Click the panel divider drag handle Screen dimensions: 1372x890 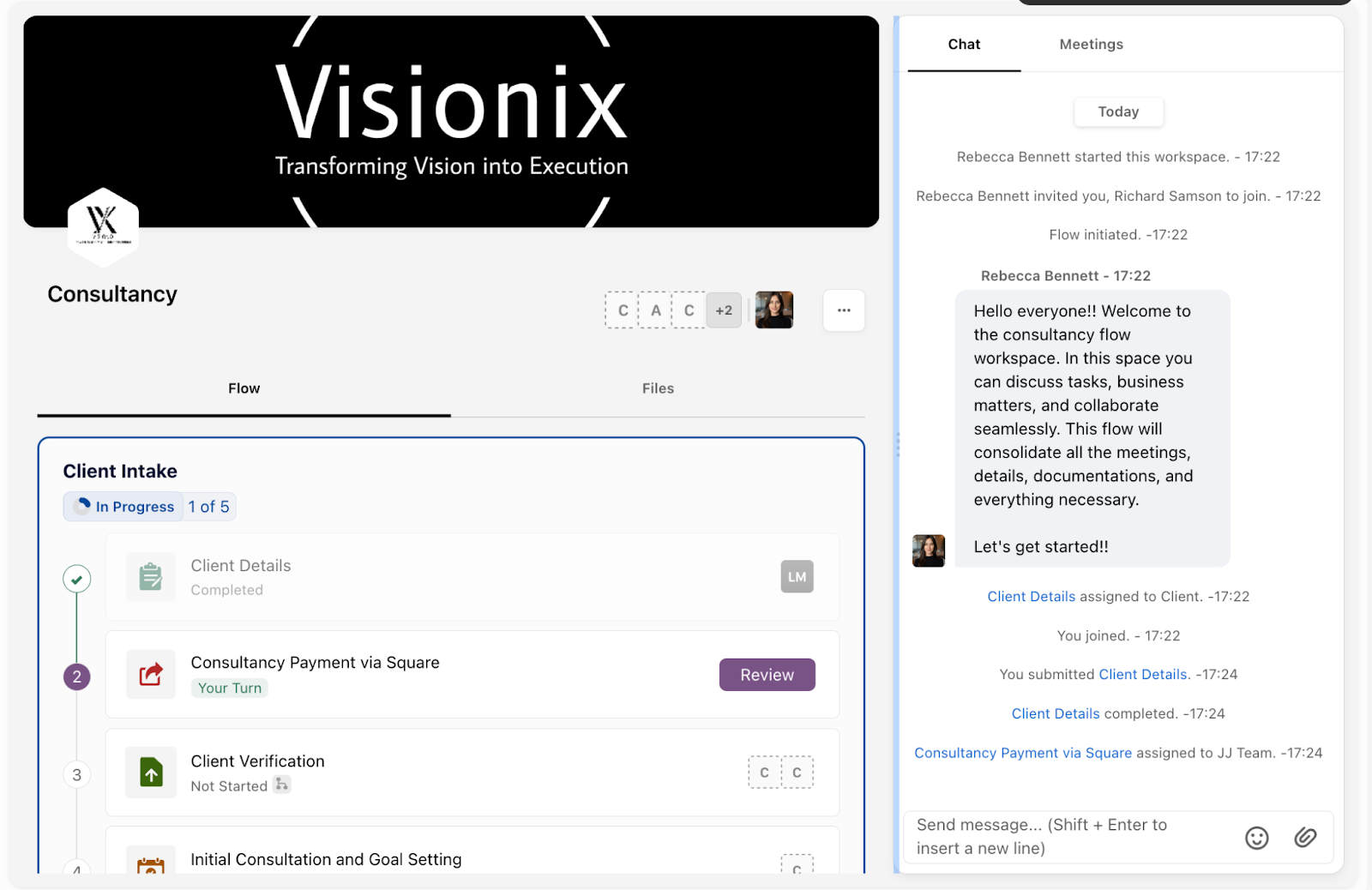pyautogui.click(x=898, y=444)
